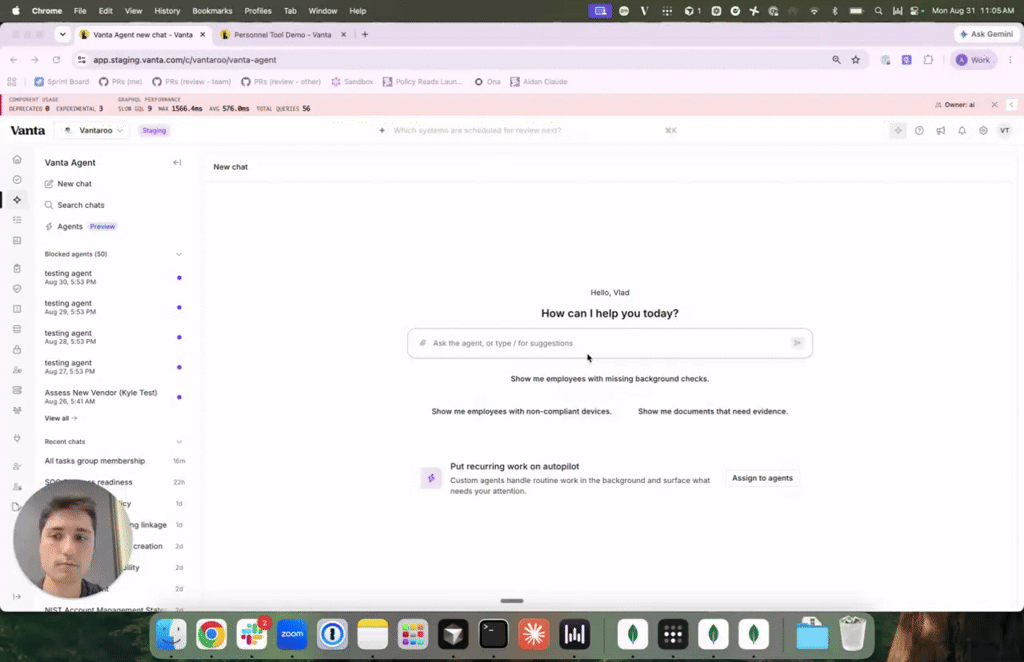Start a New chat in sidebar

click(x=68, y=184)
